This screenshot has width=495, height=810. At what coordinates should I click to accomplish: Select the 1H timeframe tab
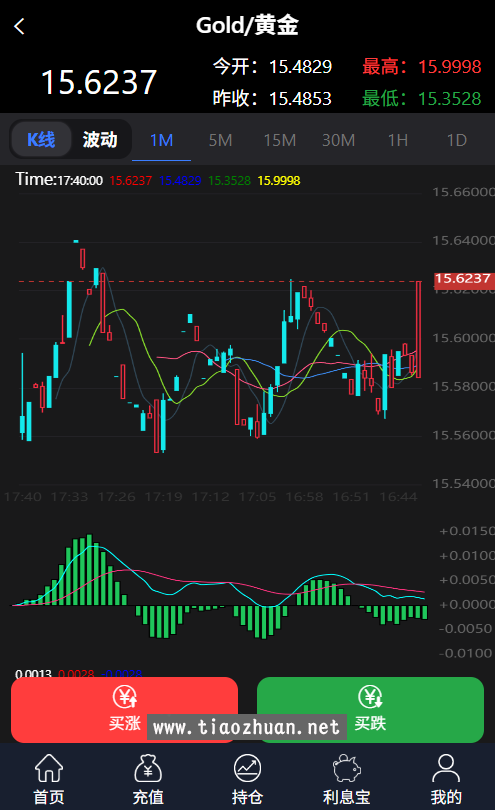398,140
